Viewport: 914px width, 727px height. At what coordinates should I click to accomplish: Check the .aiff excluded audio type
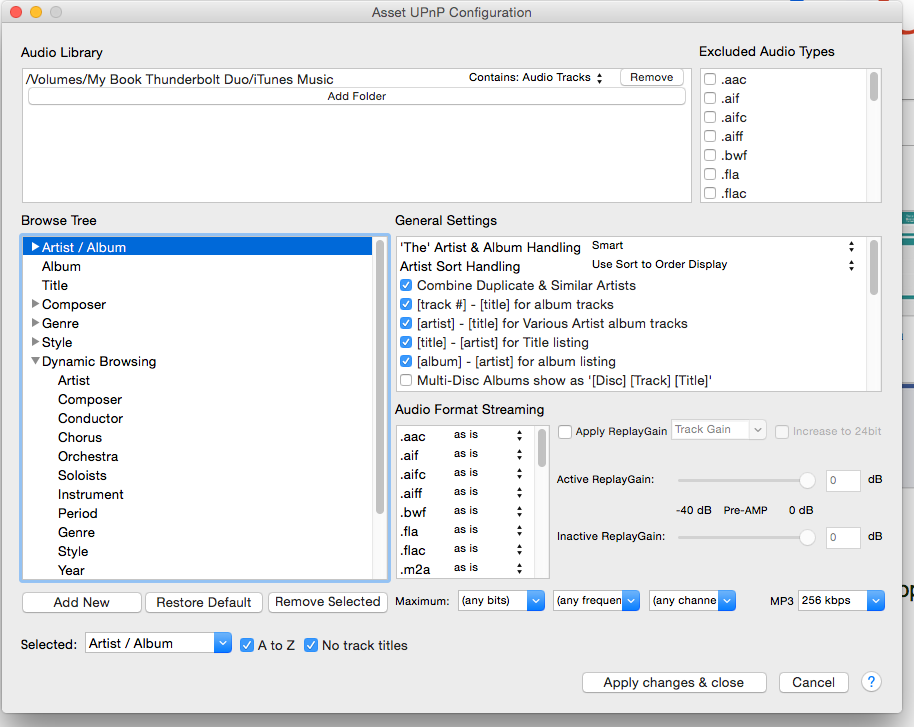(x=709, y=136)
